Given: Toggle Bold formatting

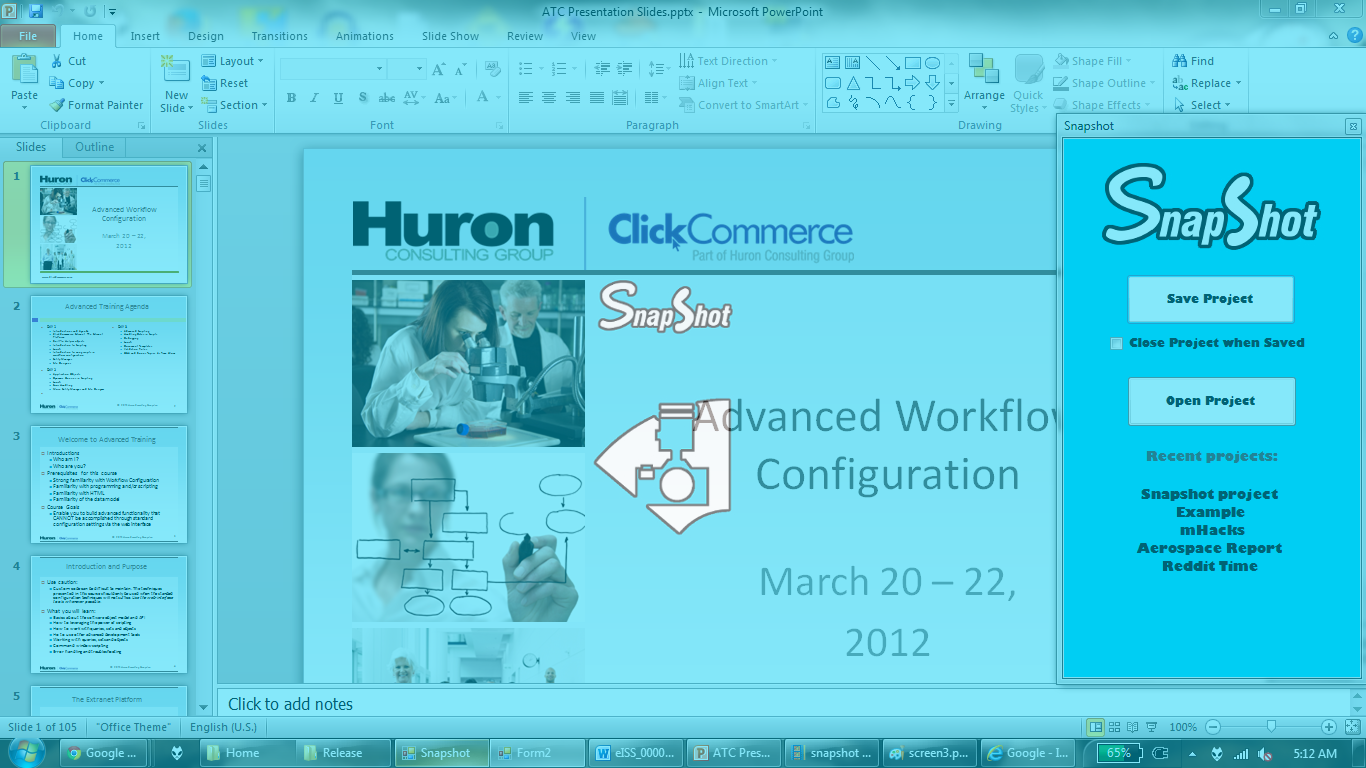Looking at the screenshot, I should [291, 98].
